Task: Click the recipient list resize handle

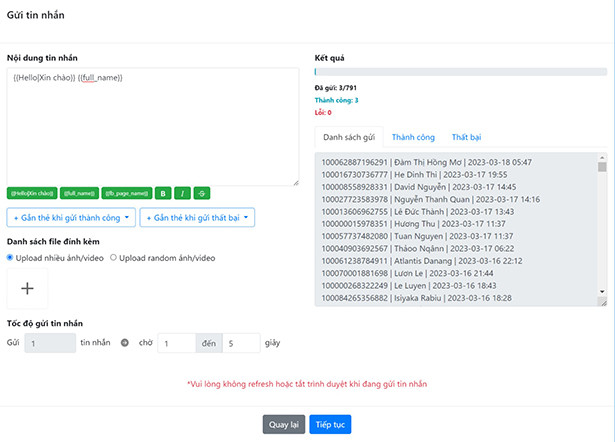Action: (x=603, y=302)
